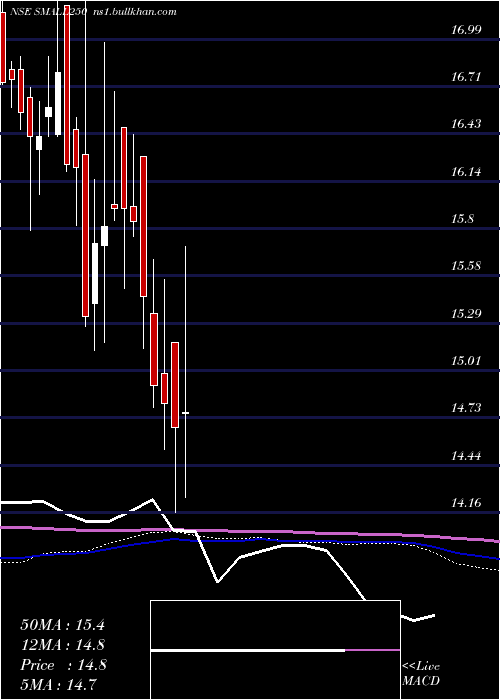Click the 14.16 price axis label
The image size is (500, 700).
(x=466, y=503)
